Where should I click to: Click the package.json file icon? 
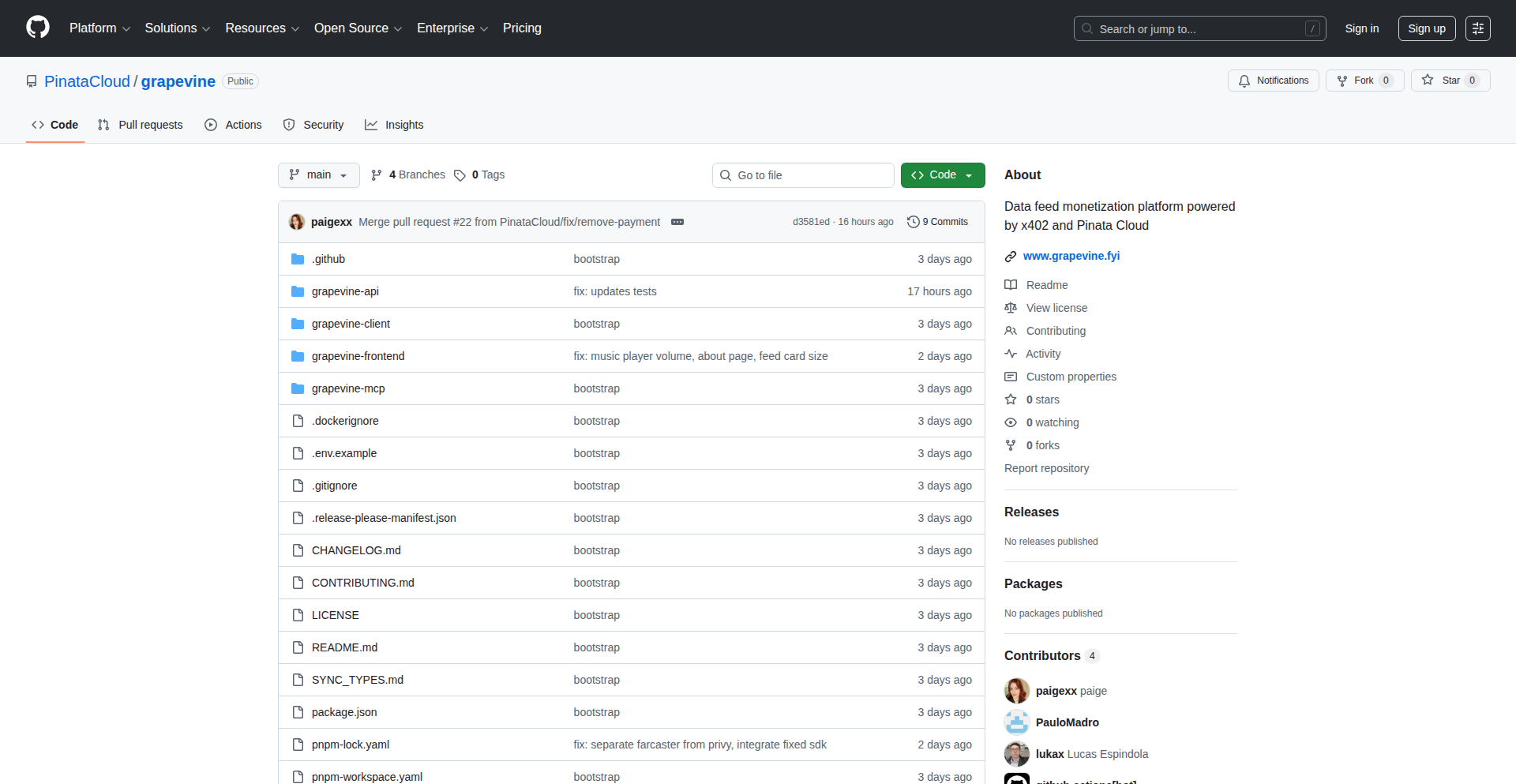click(298, 712)
